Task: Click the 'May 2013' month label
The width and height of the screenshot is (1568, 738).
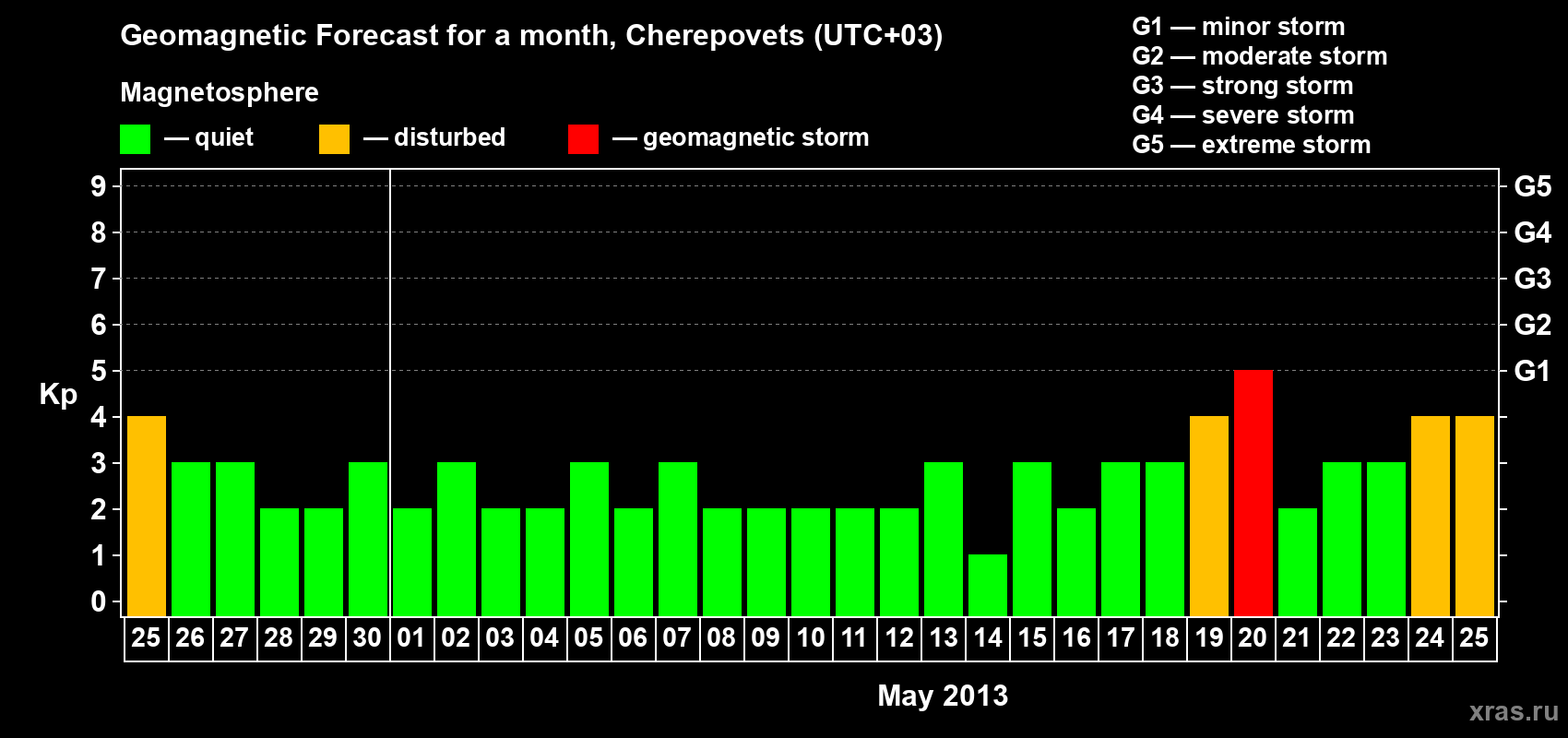Action: (943, 696)
